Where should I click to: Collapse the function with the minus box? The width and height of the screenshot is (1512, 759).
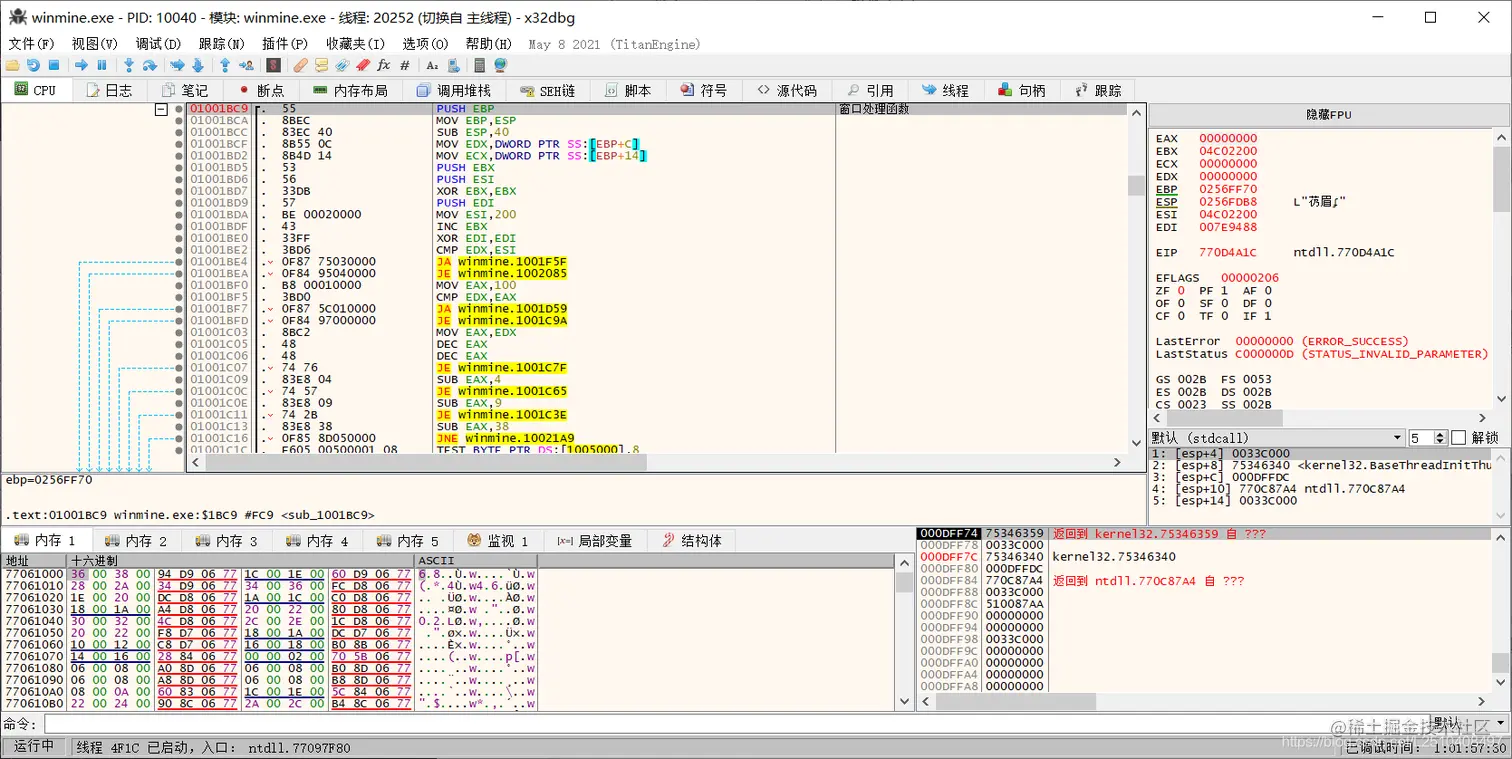pyautogui.click(x=160, y=109)
